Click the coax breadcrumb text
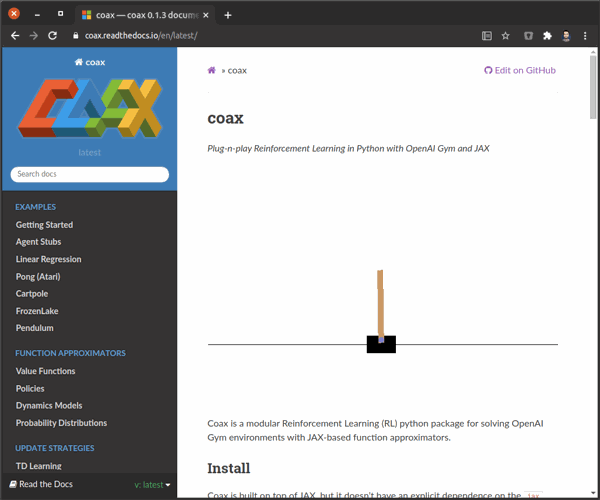Image resolution: width=600 pixels, height=500 pixels. click(237, 71)
